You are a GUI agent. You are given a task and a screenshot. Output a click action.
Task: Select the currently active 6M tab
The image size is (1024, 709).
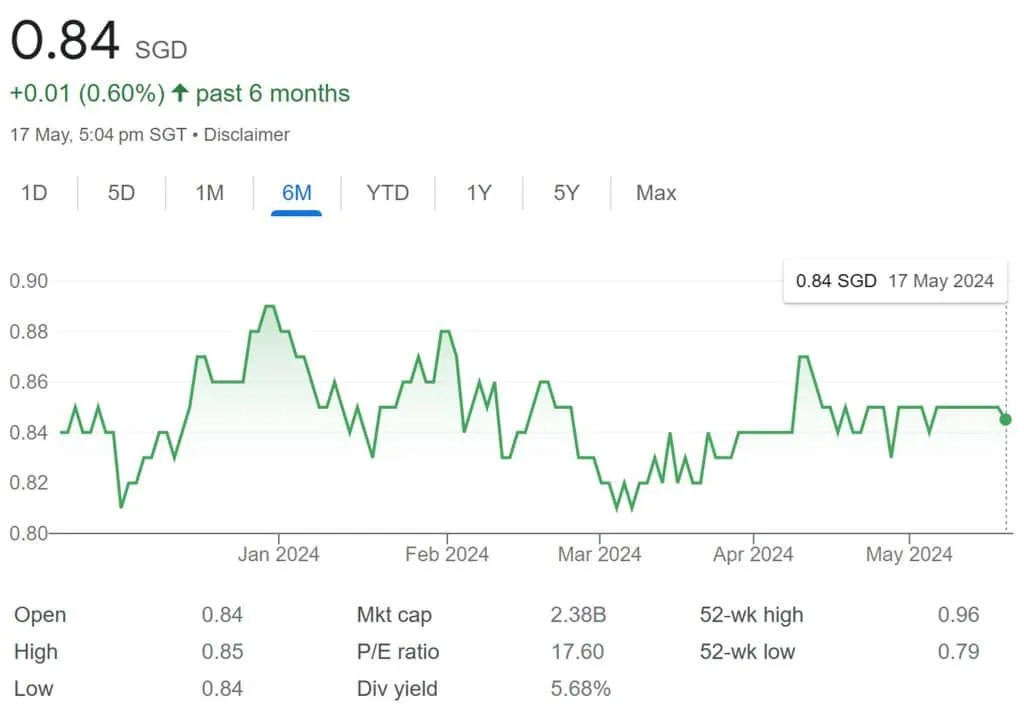pos(296,193)
